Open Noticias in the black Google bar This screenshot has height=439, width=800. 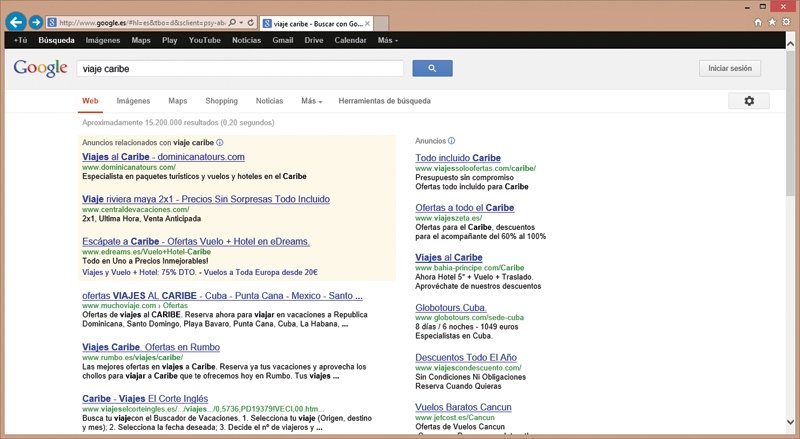[246, 40]
